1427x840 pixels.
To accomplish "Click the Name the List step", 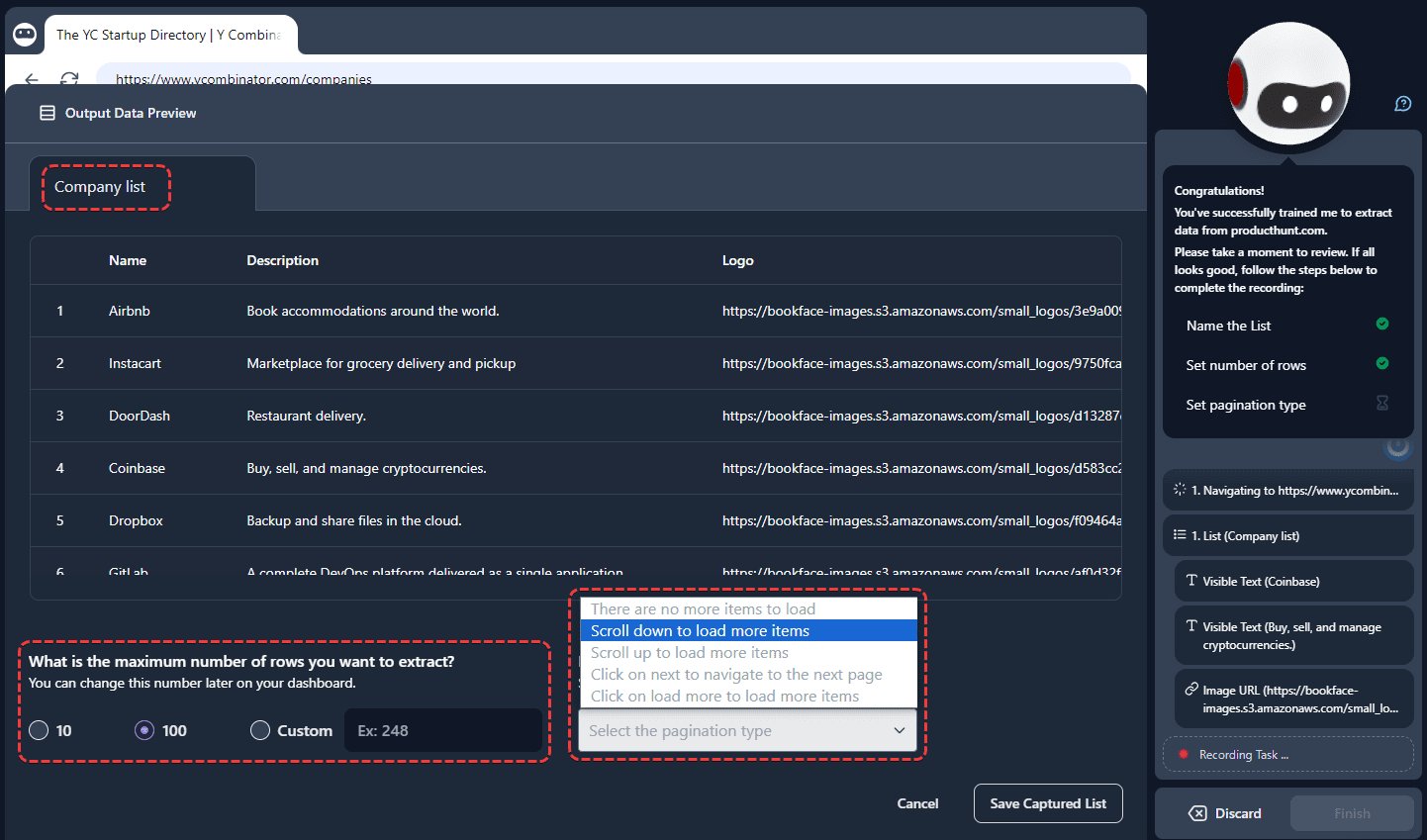I will (x=1228, y=326).
